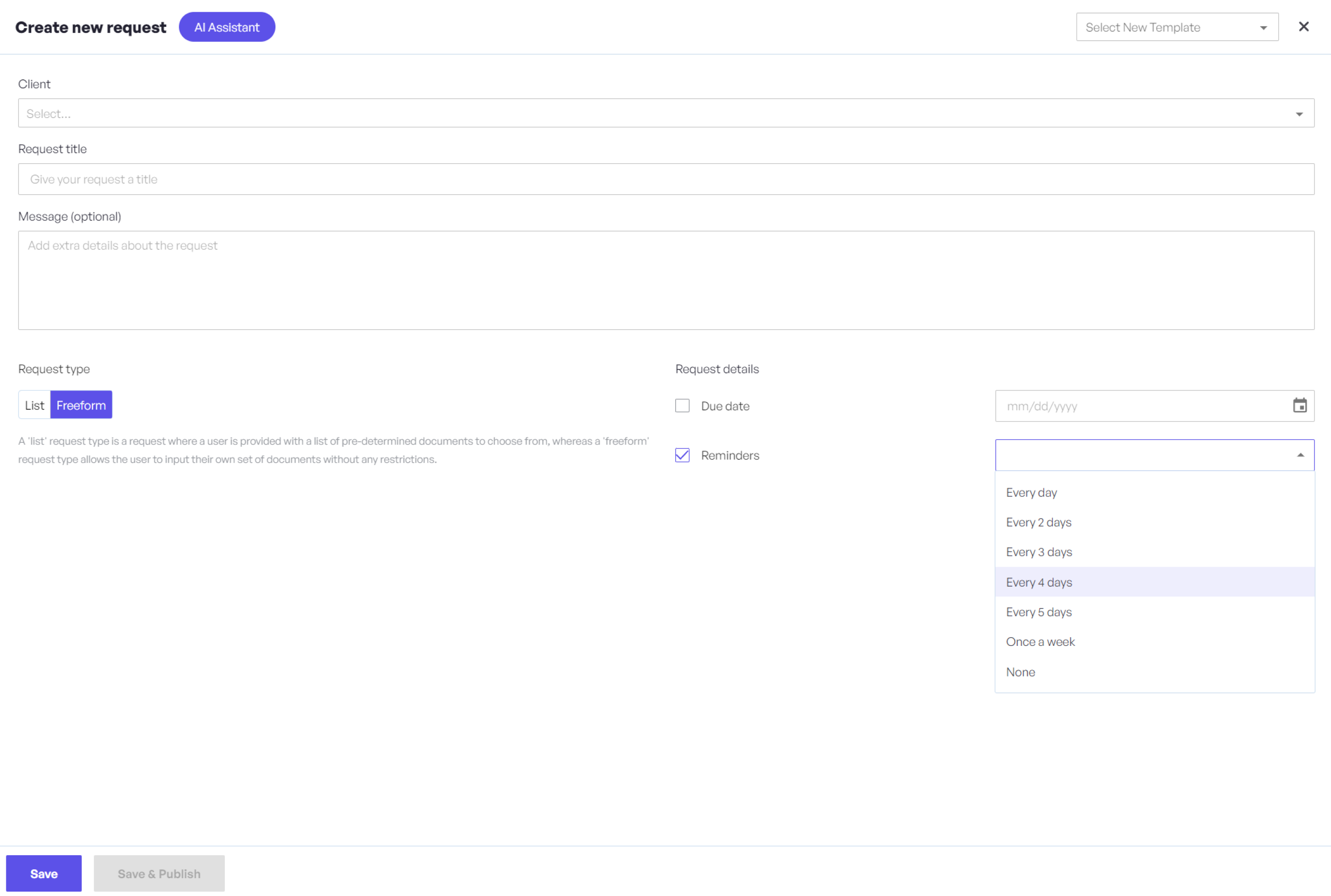Screen dimensions: 1331x896
Task: Select the highlighted Every 4 days option
Action: tap(1039, 582)
